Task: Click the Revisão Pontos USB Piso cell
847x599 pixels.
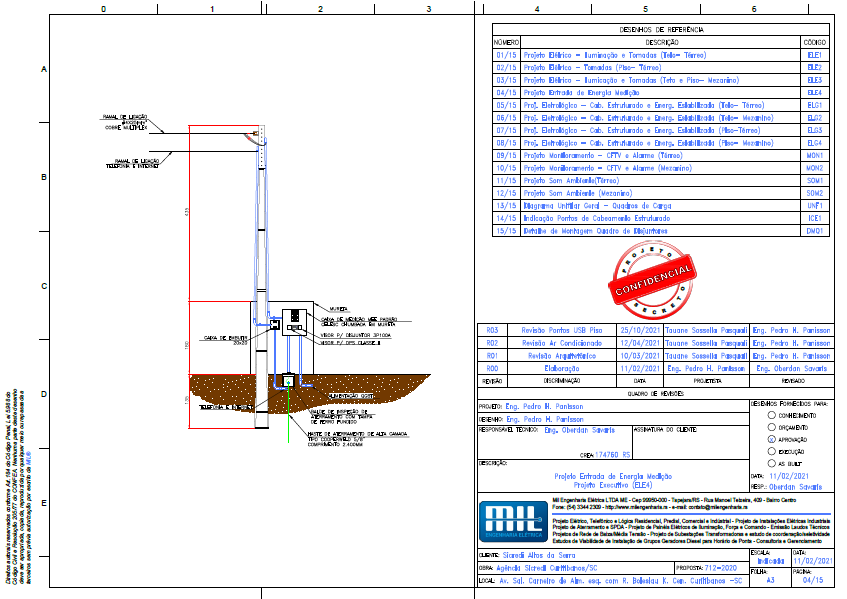Action: click(x=562, y=330)
